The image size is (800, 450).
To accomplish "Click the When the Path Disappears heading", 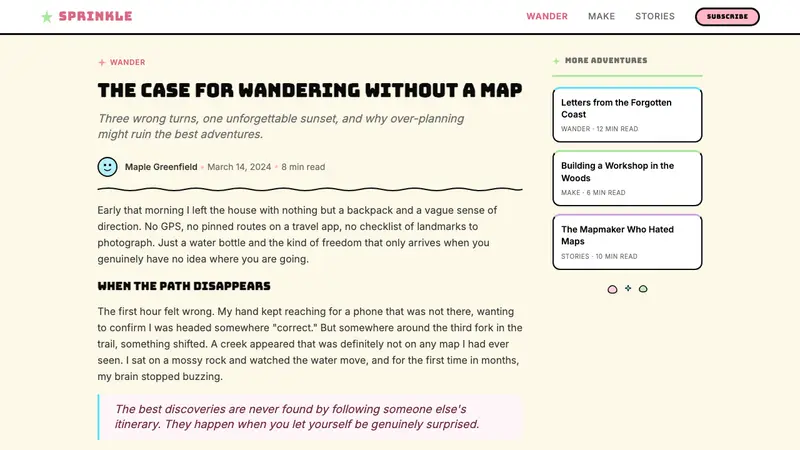I will (184, 286).
